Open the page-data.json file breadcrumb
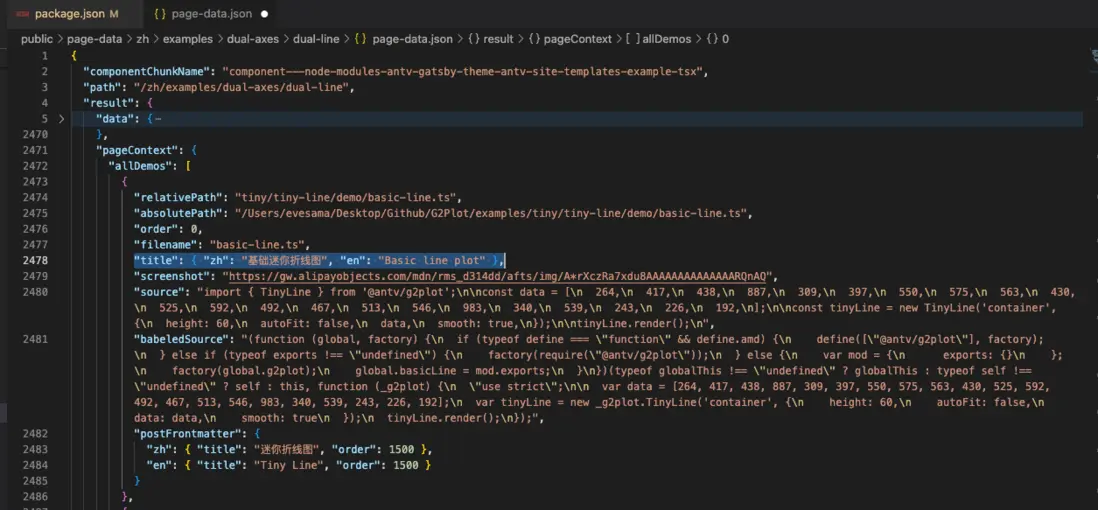 412,39
